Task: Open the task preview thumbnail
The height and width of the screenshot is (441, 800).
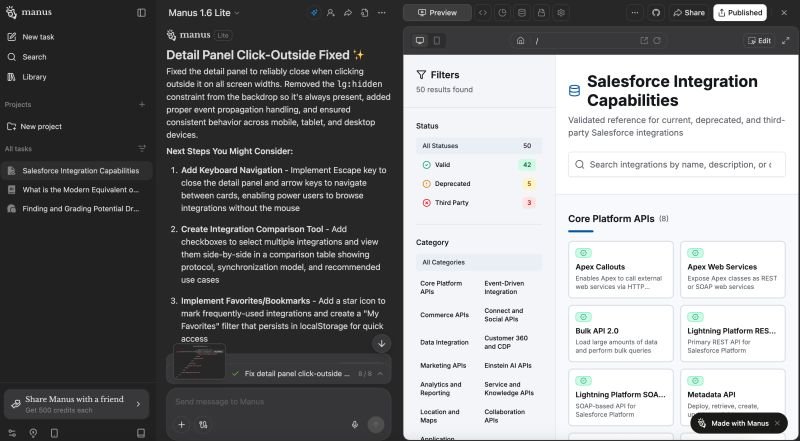Action: pos(199,361)
